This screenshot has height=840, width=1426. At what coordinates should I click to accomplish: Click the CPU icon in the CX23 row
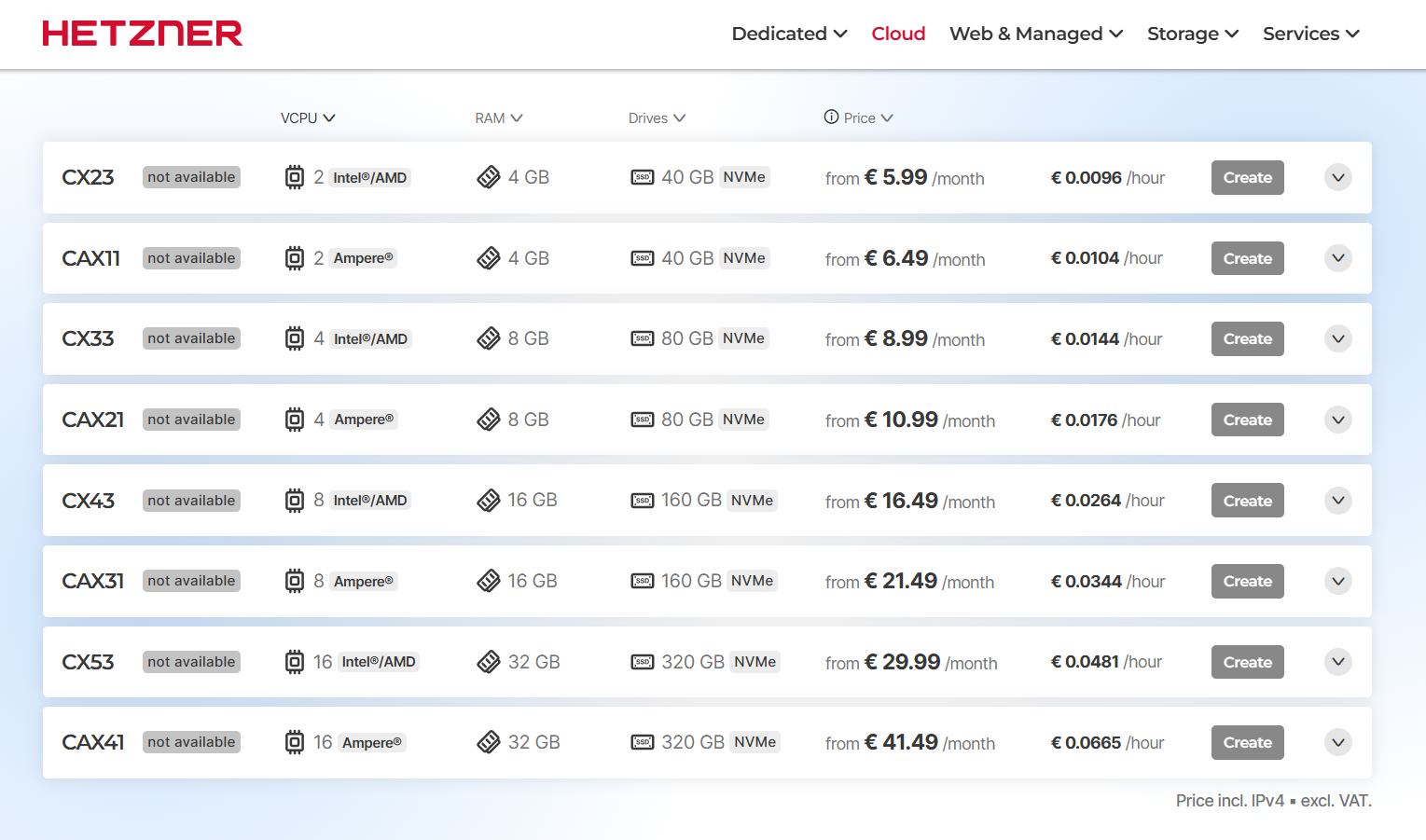pos(295,177)
